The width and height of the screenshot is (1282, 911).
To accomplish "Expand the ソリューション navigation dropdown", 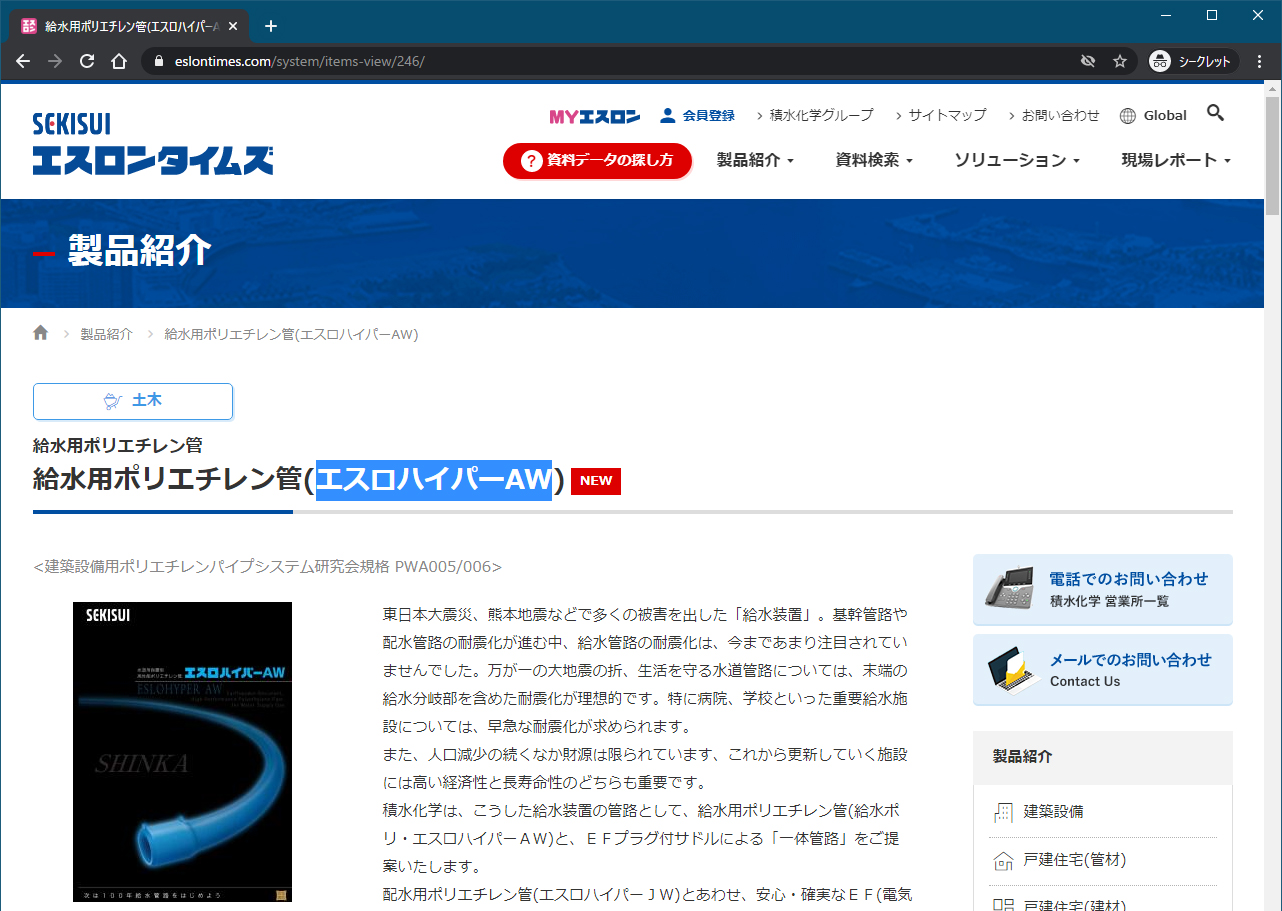I will point(1017,160).
